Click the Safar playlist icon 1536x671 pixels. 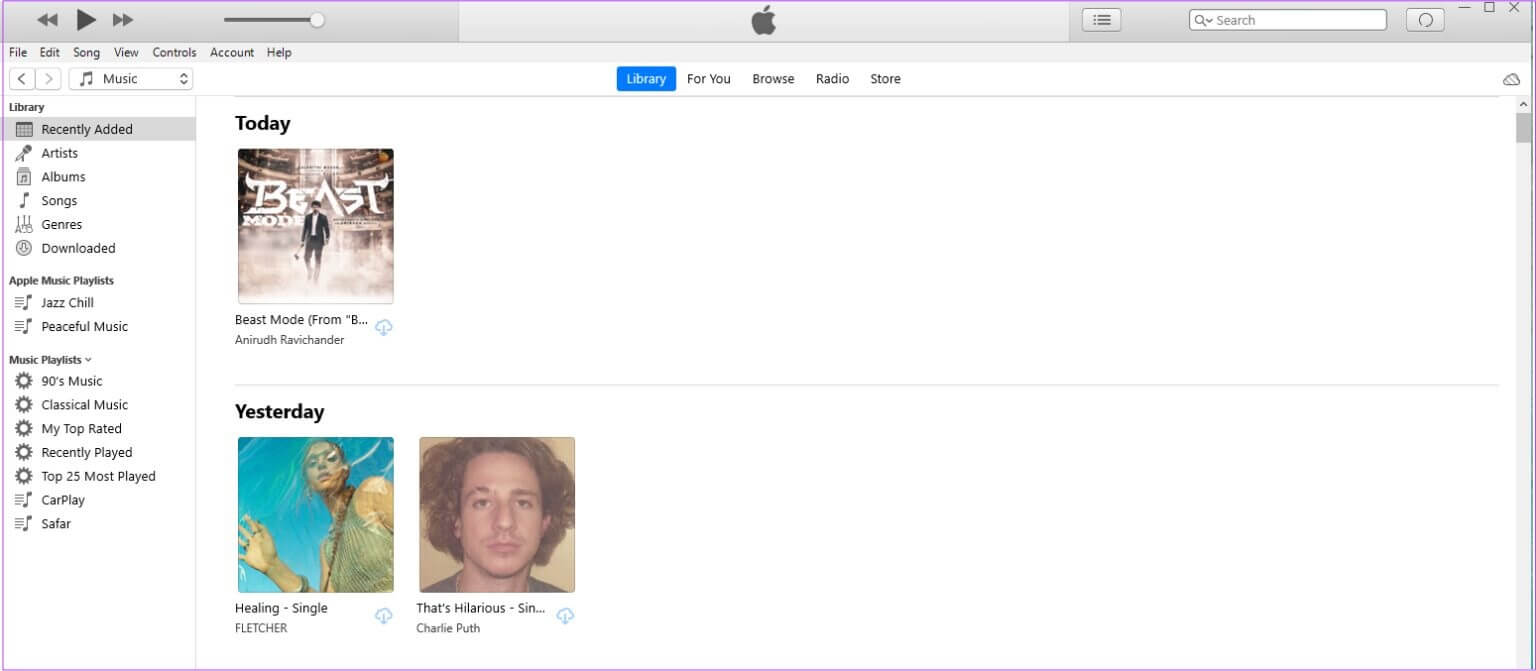pyautogui.click(x=24, y=524)
